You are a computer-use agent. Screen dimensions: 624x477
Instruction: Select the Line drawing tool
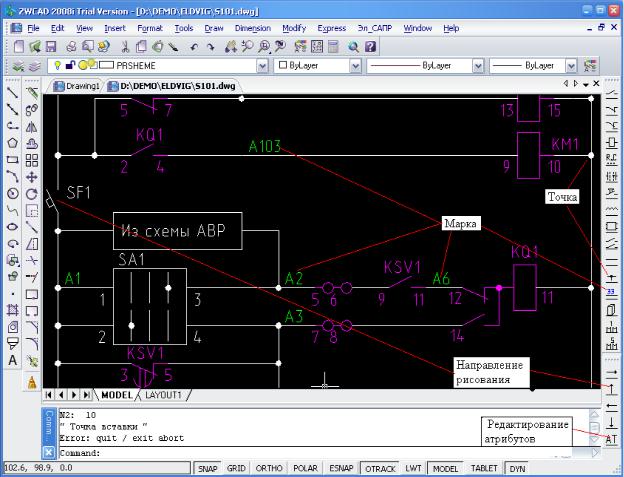[x=12, y=92]
